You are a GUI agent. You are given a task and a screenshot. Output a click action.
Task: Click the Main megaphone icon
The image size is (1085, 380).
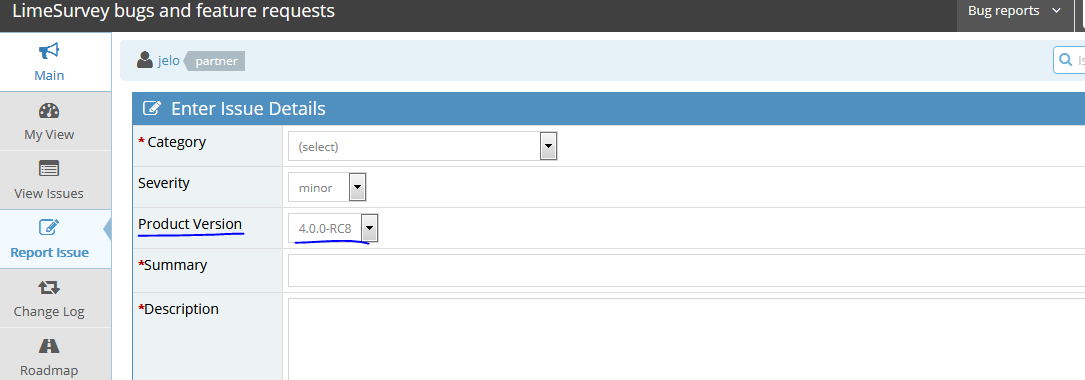(x=49, y=51)
